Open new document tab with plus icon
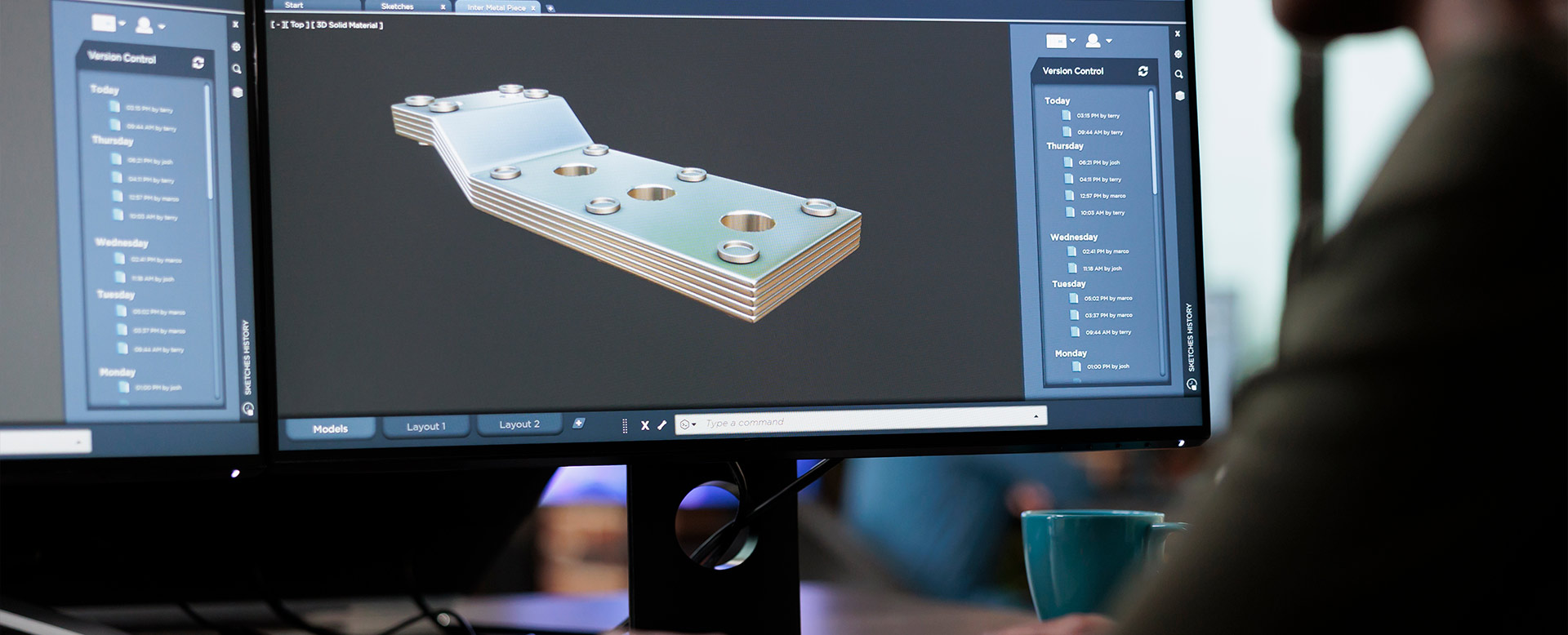This screenshot has height=635, width=1568. [x=550, y=8]
